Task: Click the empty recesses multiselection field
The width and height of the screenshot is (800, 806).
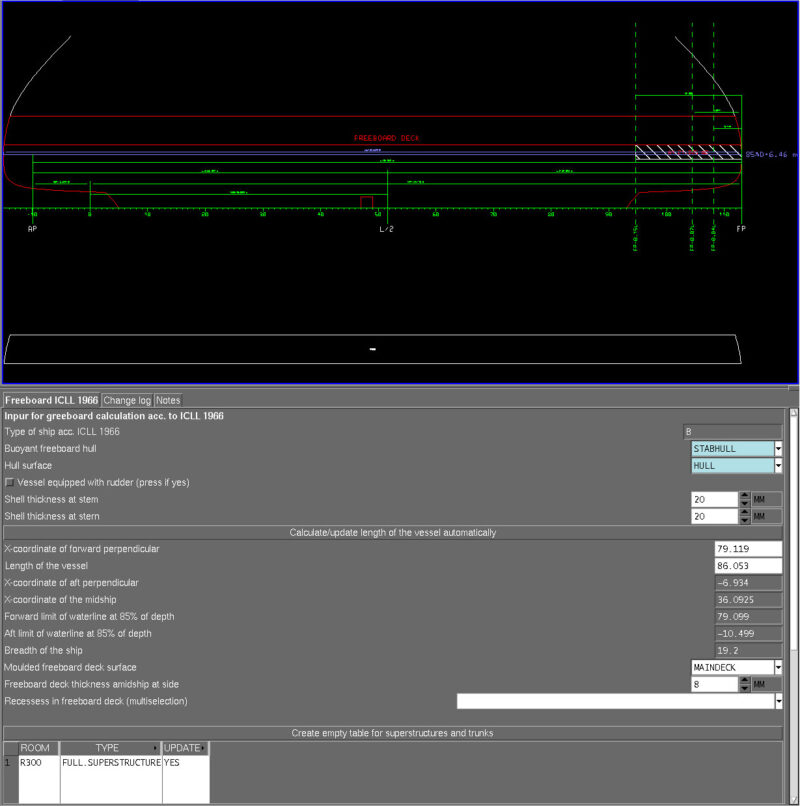Action: tap(615, 701)
